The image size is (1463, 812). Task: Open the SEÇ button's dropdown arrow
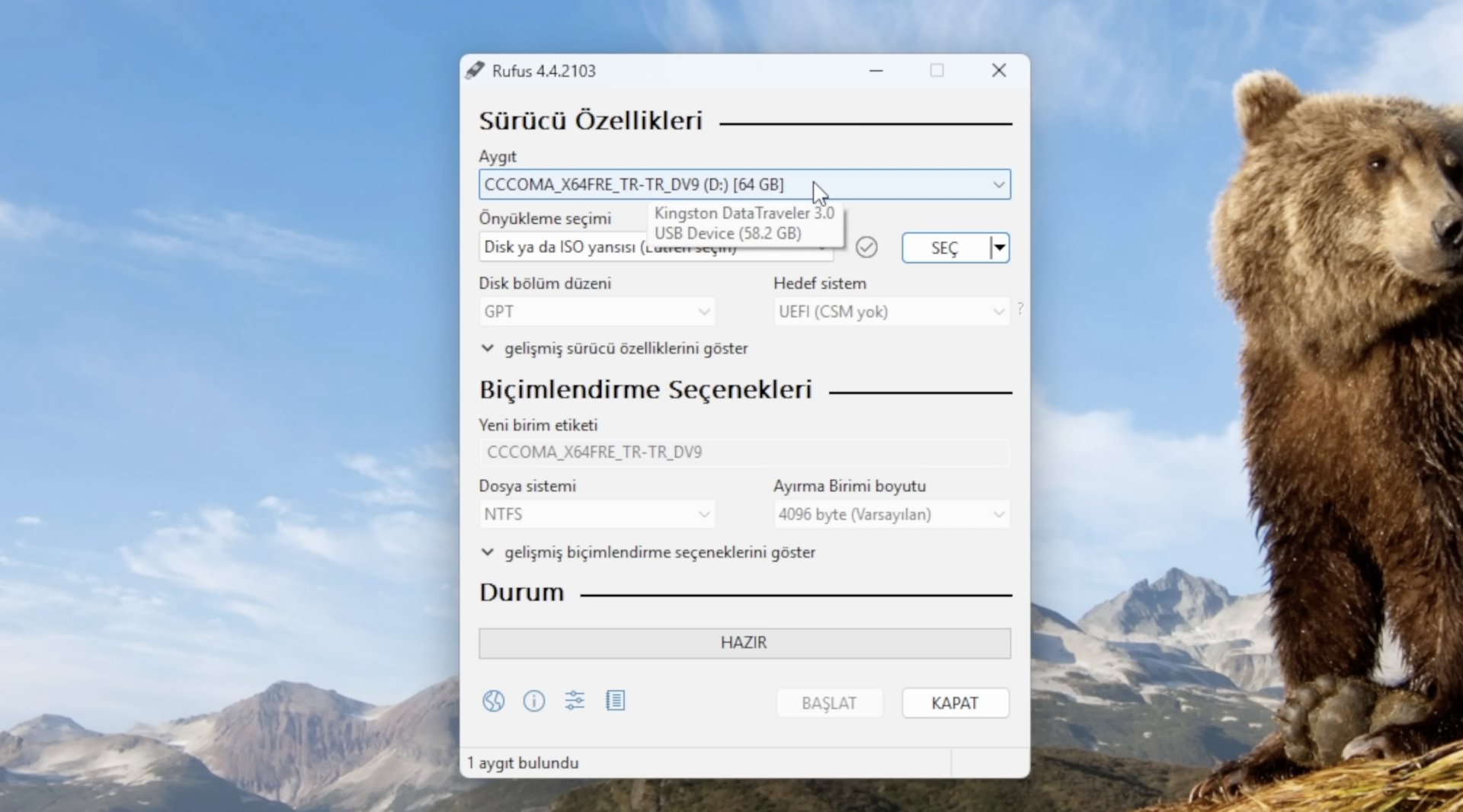999,248
